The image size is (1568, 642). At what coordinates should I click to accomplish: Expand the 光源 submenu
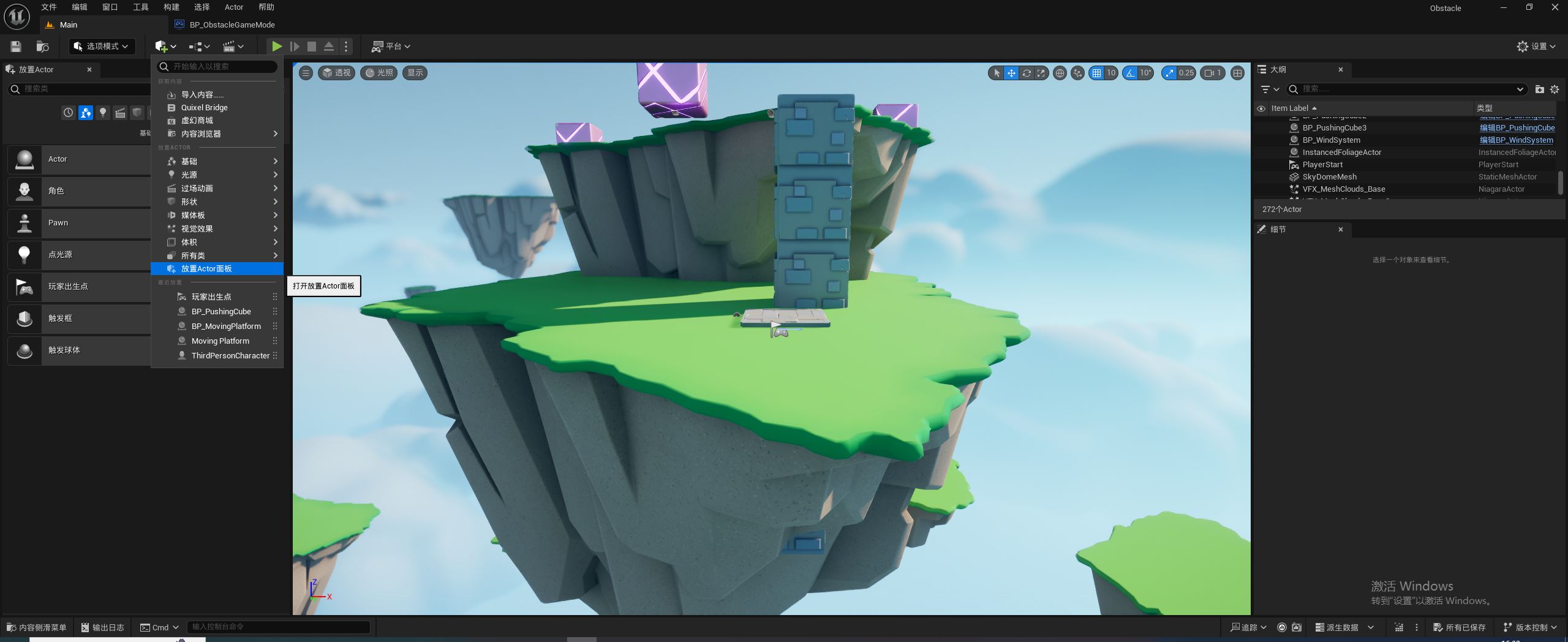tap(217, 175)
